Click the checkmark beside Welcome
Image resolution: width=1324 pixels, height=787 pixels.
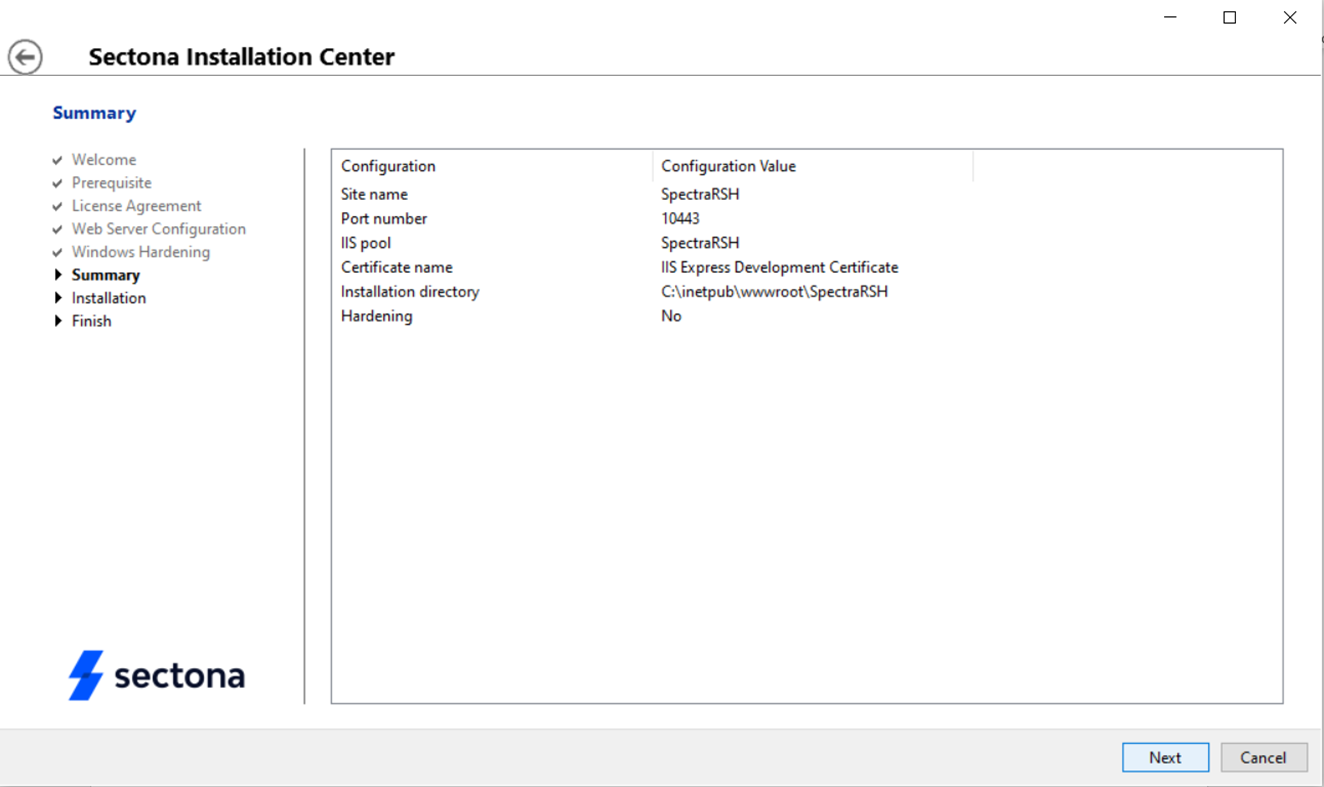58,160
